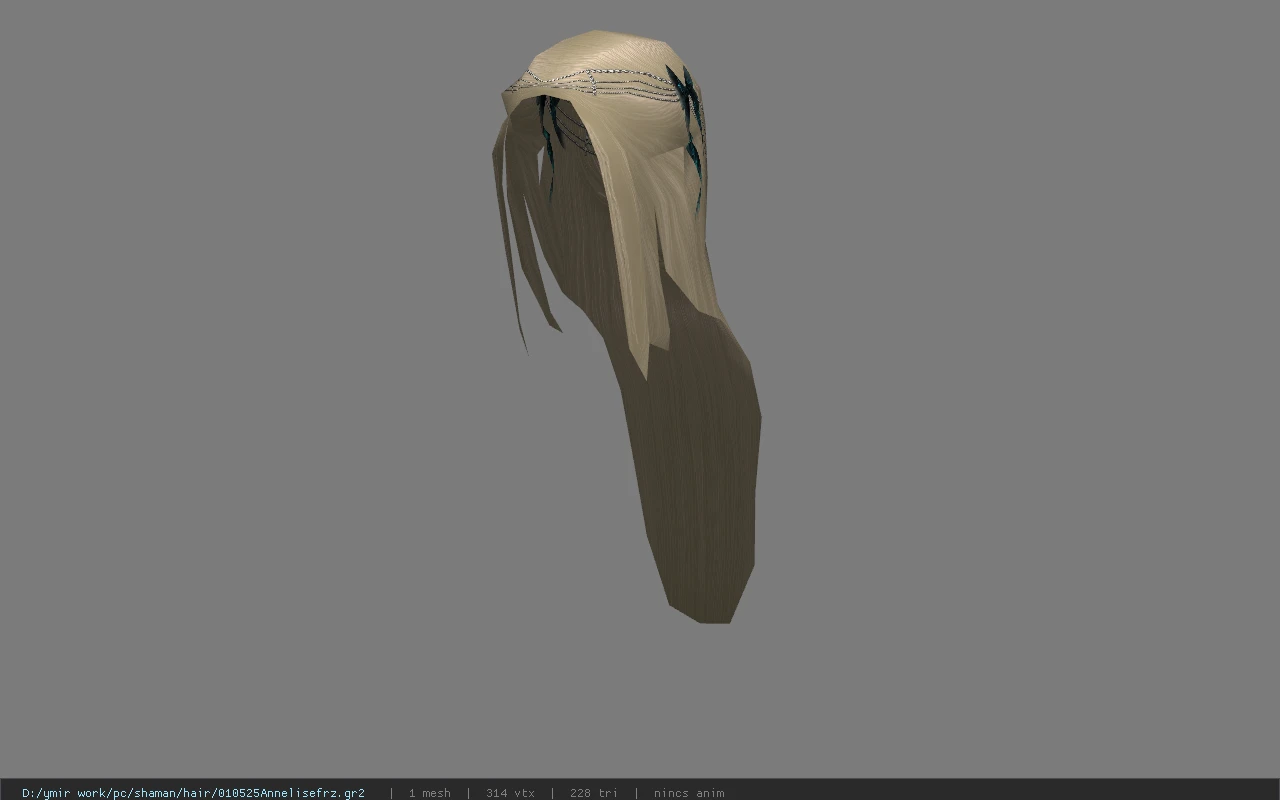Image resolution: width=1280 pixels, height=800 pixels.
Task: Click the 'nincs anim' status entry
Action: pos(689,793)
